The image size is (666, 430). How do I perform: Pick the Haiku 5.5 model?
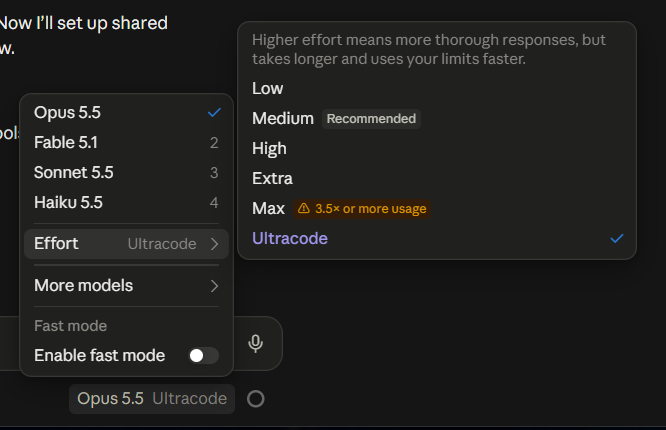[126, 202]
